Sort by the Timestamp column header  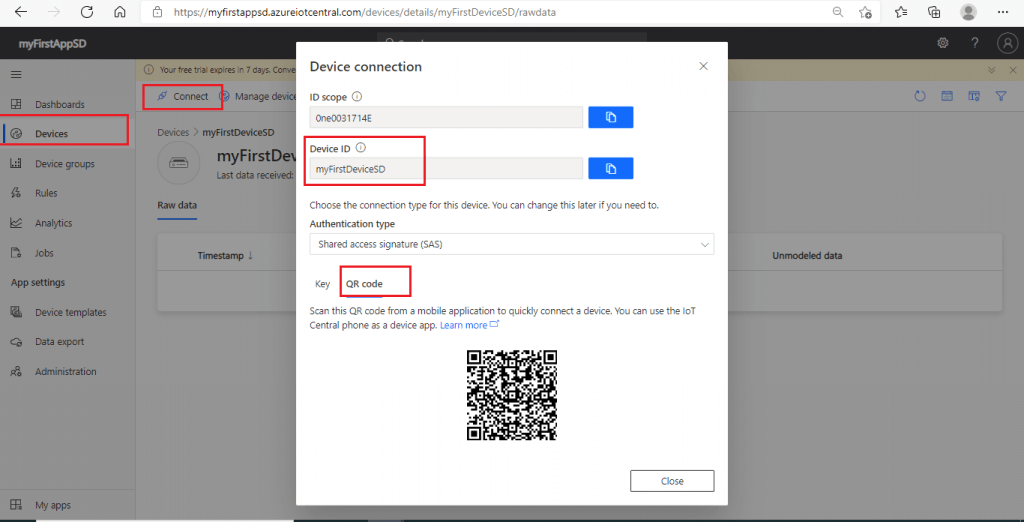click(x=225, y=255)
